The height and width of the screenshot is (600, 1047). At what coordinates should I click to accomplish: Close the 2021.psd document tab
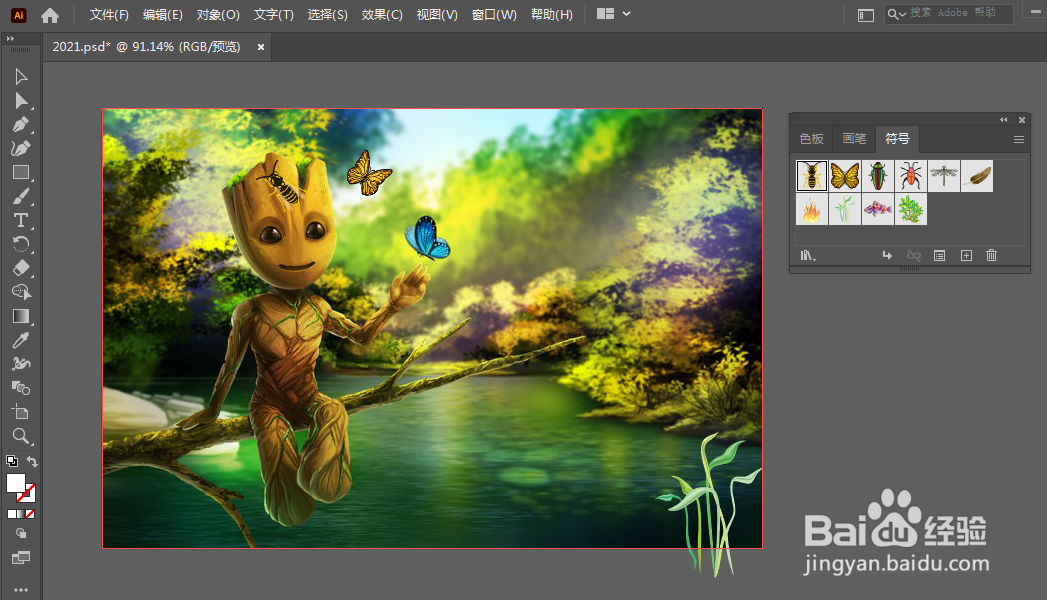click(x=261, y=47)
